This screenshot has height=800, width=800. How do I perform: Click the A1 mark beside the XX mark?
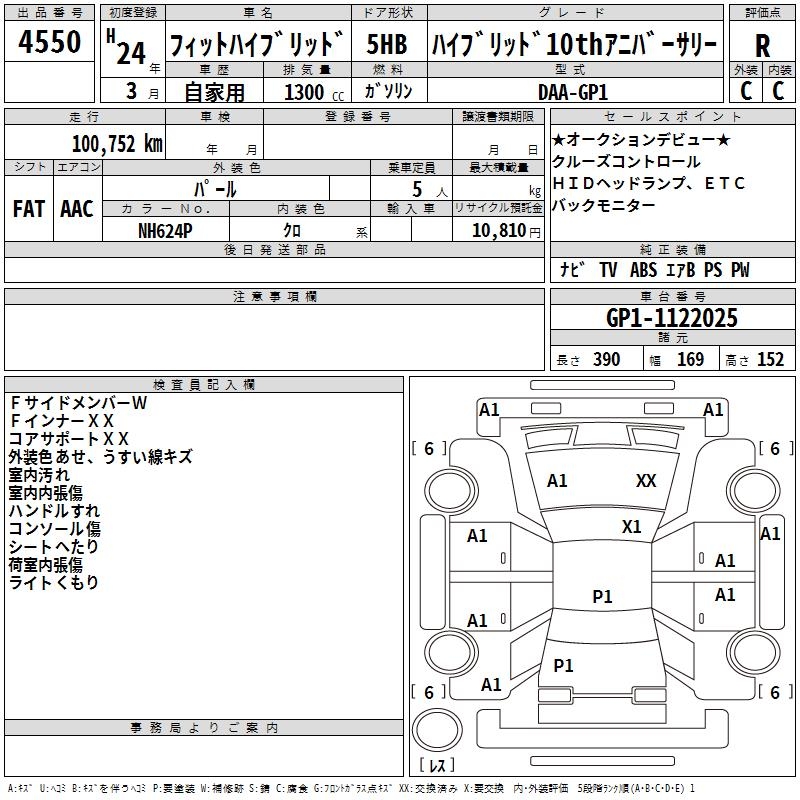tap(557, 481)
